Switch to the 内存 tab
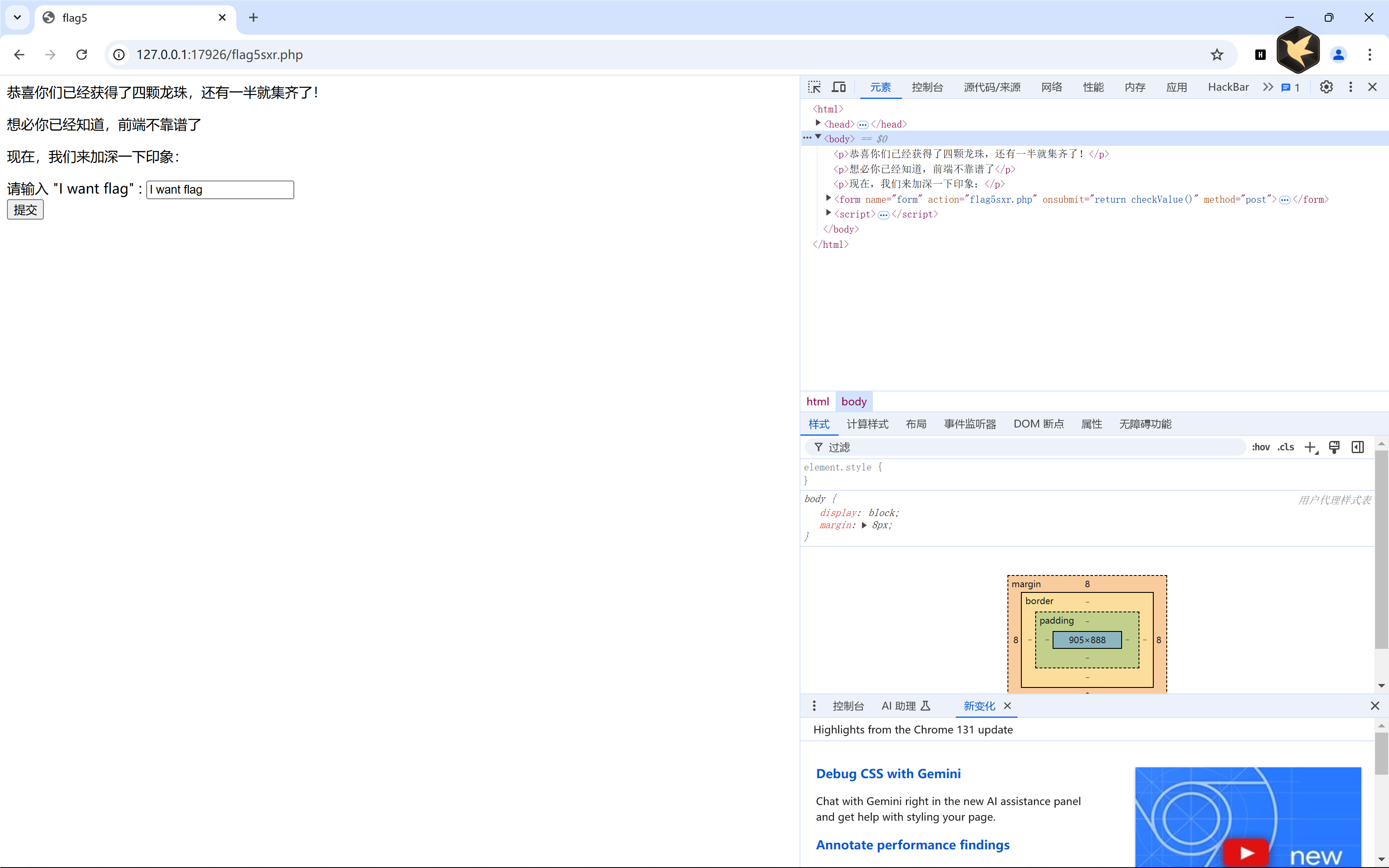Viewport: 1389px width, 868px height. (x=1135, y=87)
